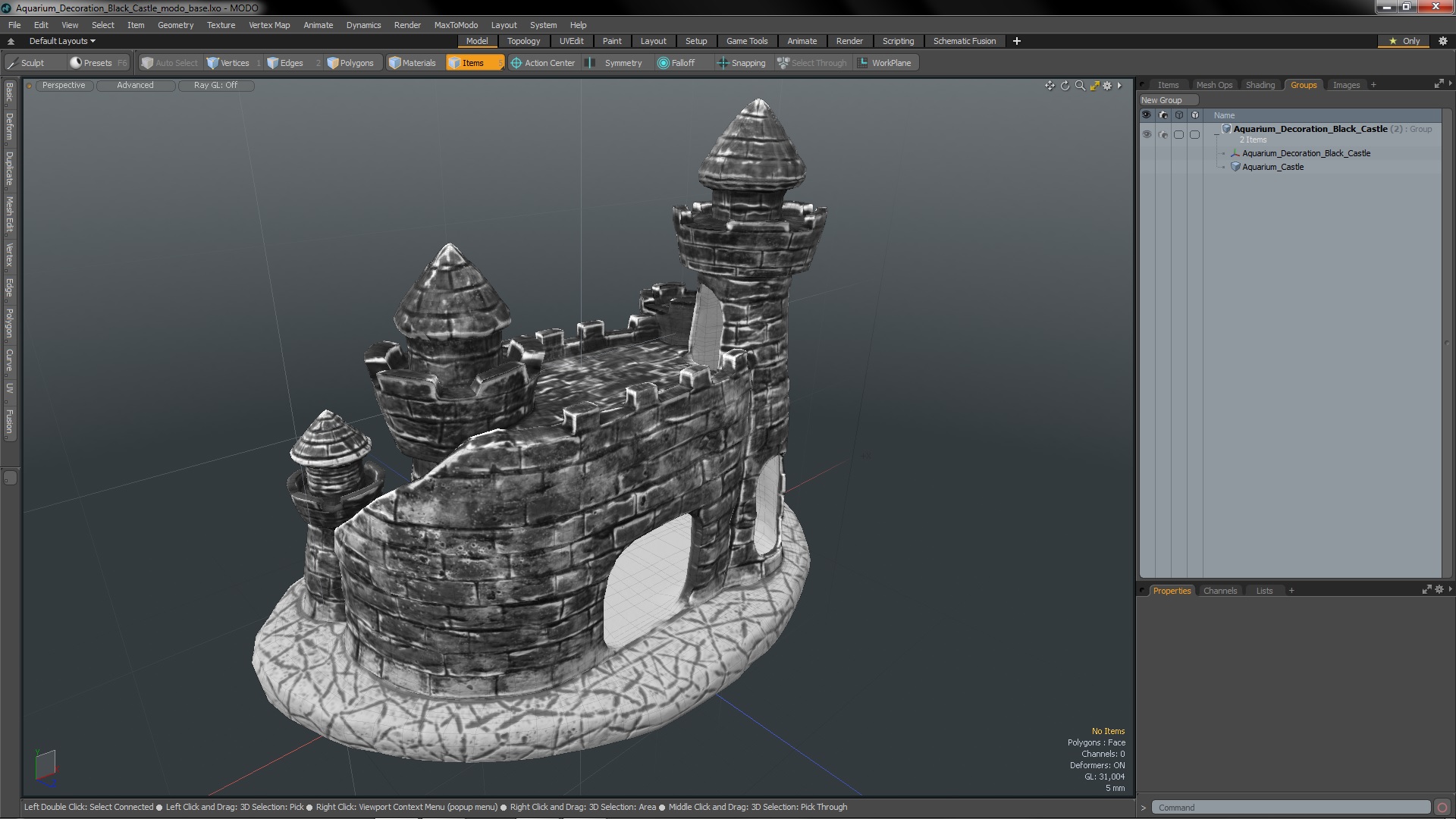Toggle render camera icon for castle group
The width and height of the screenshot is (1456, 819).
click(x=1163, y=134)
